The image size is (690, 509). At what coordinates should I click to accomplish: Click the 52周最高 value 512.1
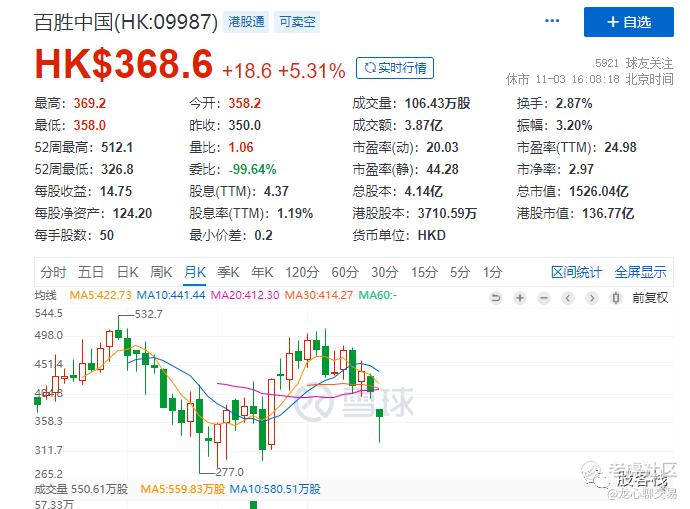click(117, 147)
